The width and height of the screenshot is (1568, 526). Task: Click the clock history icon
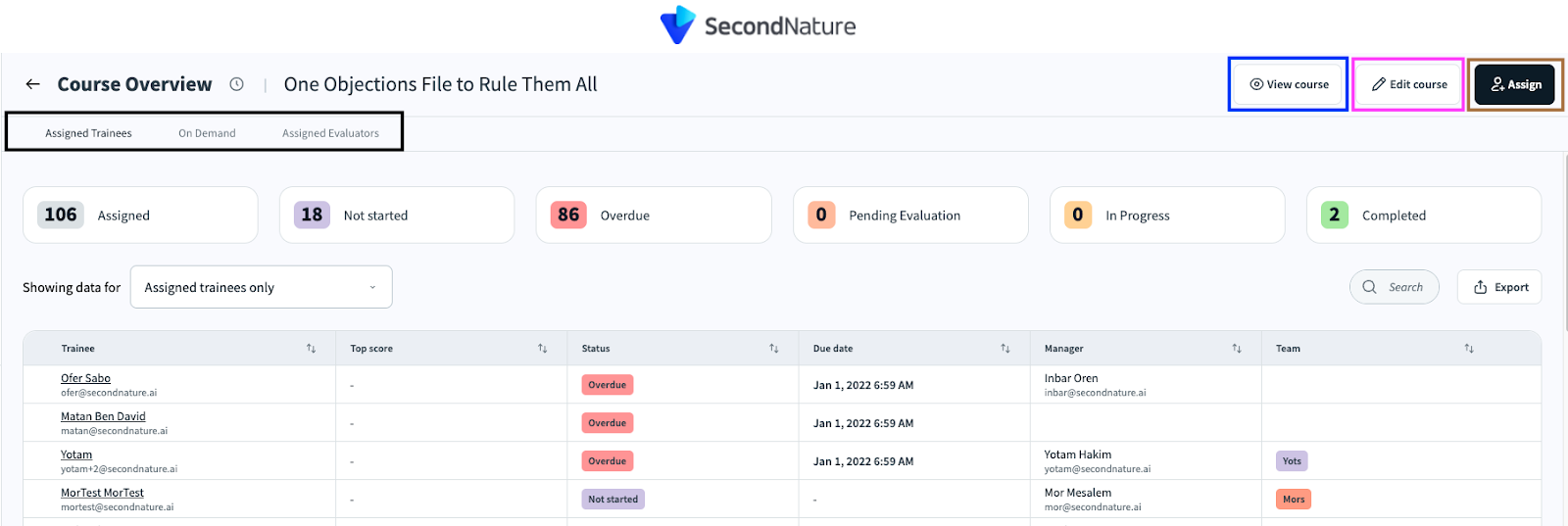236,84
